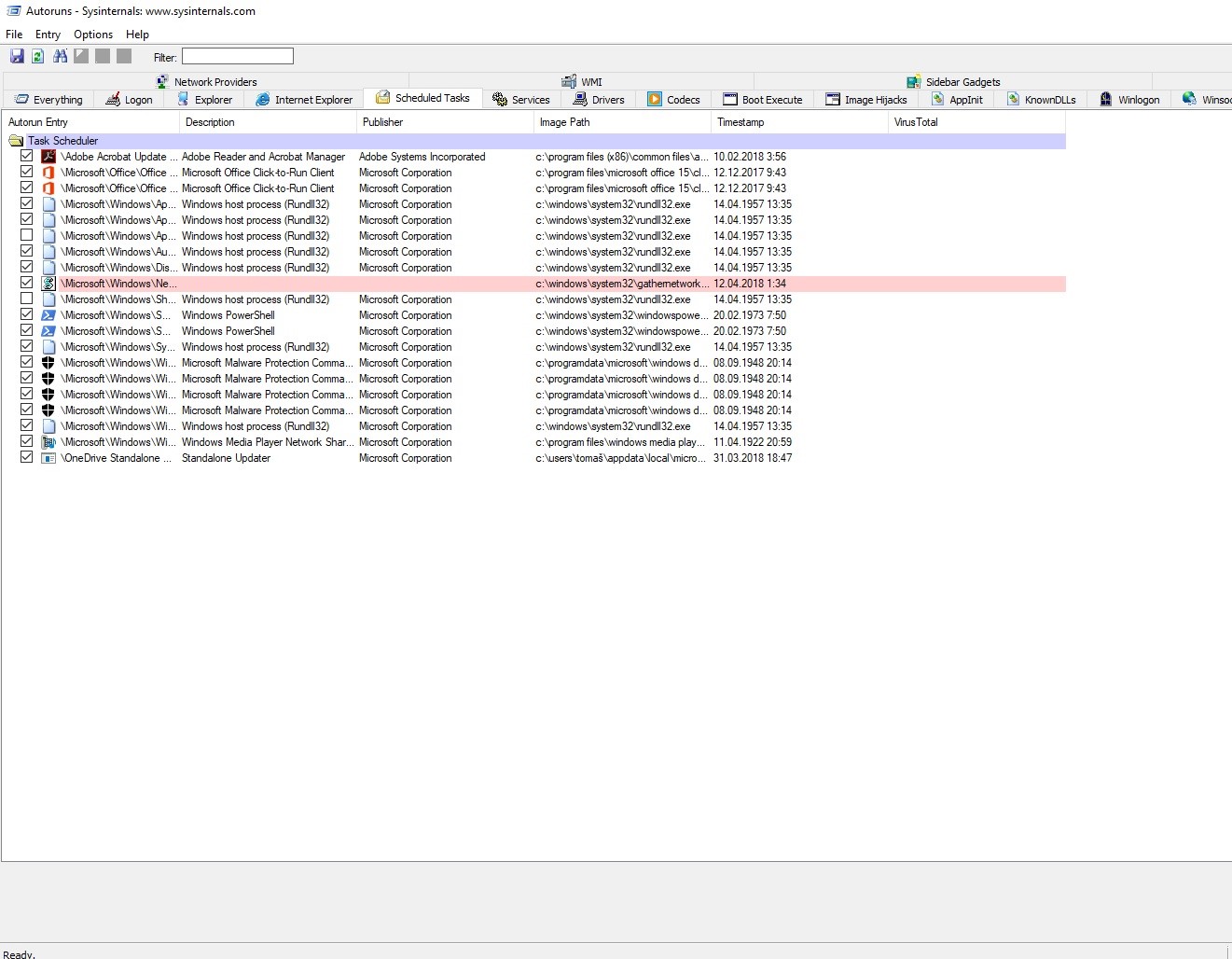Switch to the AppInit tab

tap(957, 100)
